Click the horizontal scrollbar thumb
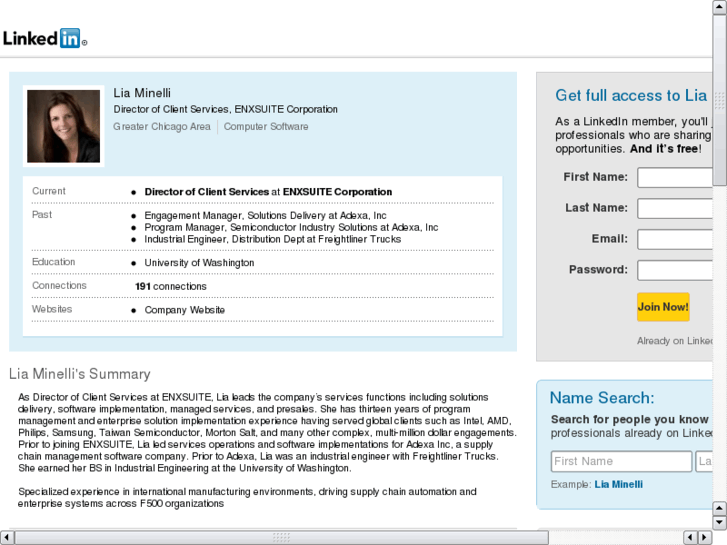Image resolution: width=727 pixels, height=545 pixels. 281,537
